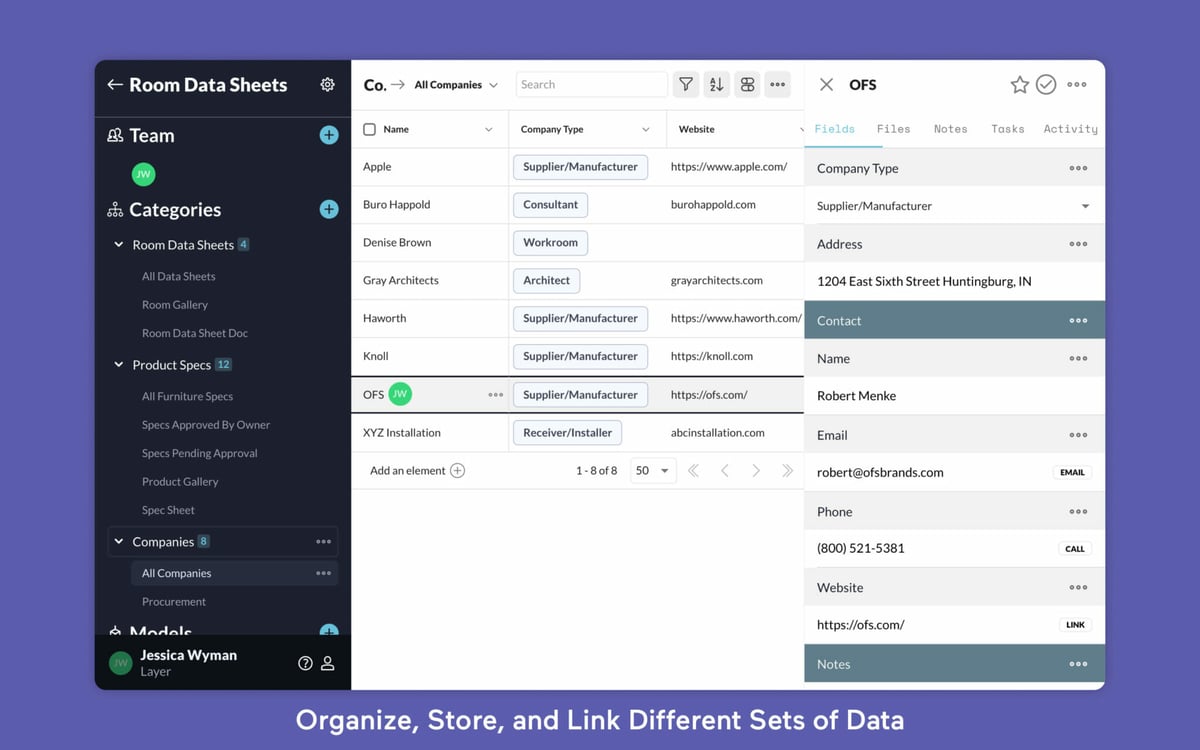Open the All Companies view dropdown

(456, 85)
